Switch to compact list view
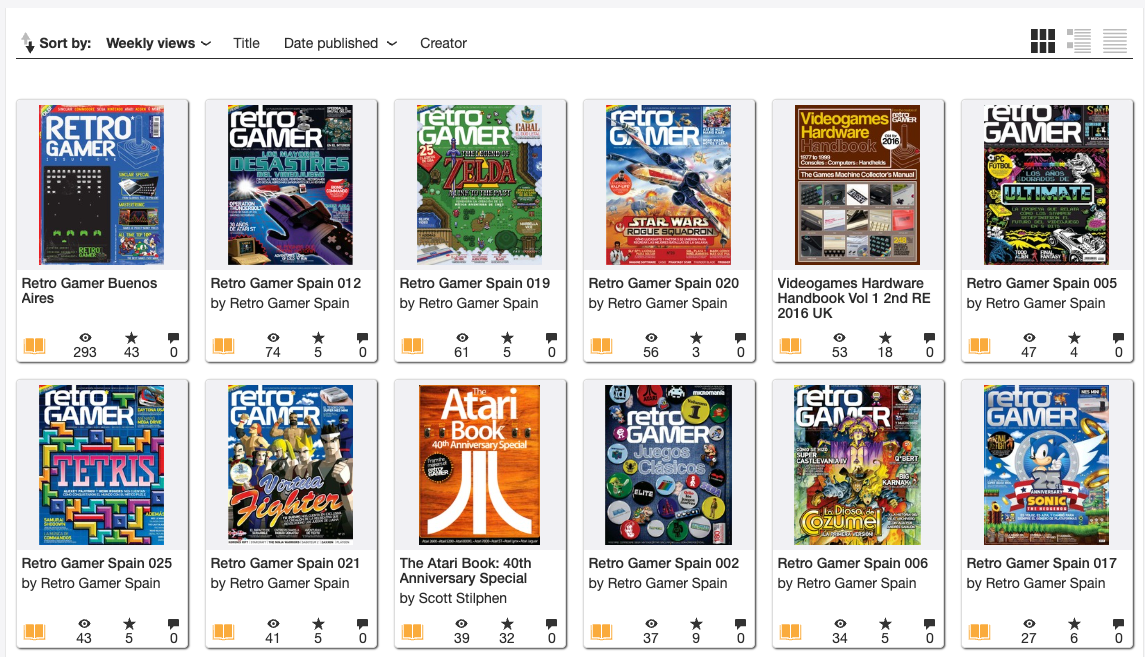The width and height of the screenshot is (1145, 657). (x=1115, y=41)
